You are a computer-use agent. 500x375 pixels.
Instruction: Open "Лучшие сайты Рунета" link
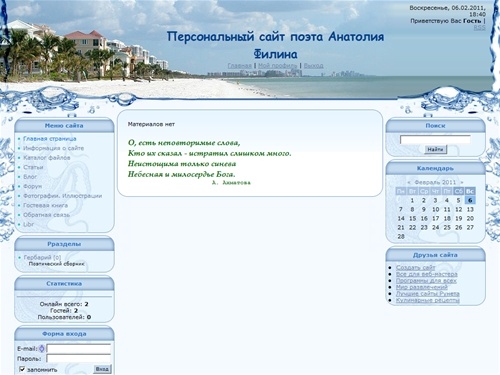pyautogui.click(x=428, y=294)
